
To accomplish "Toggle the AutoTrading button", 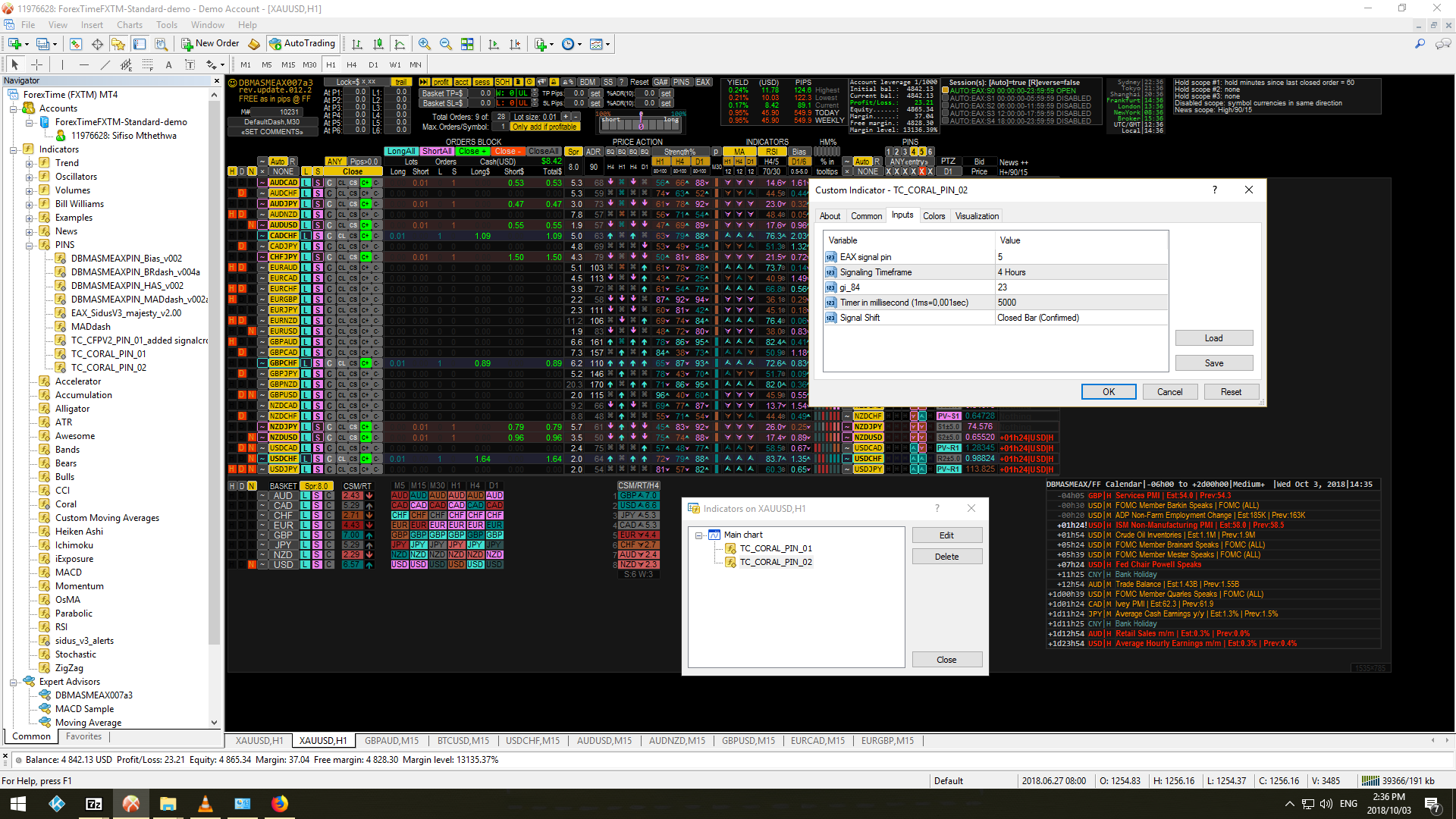I will [x=303, y=44].
